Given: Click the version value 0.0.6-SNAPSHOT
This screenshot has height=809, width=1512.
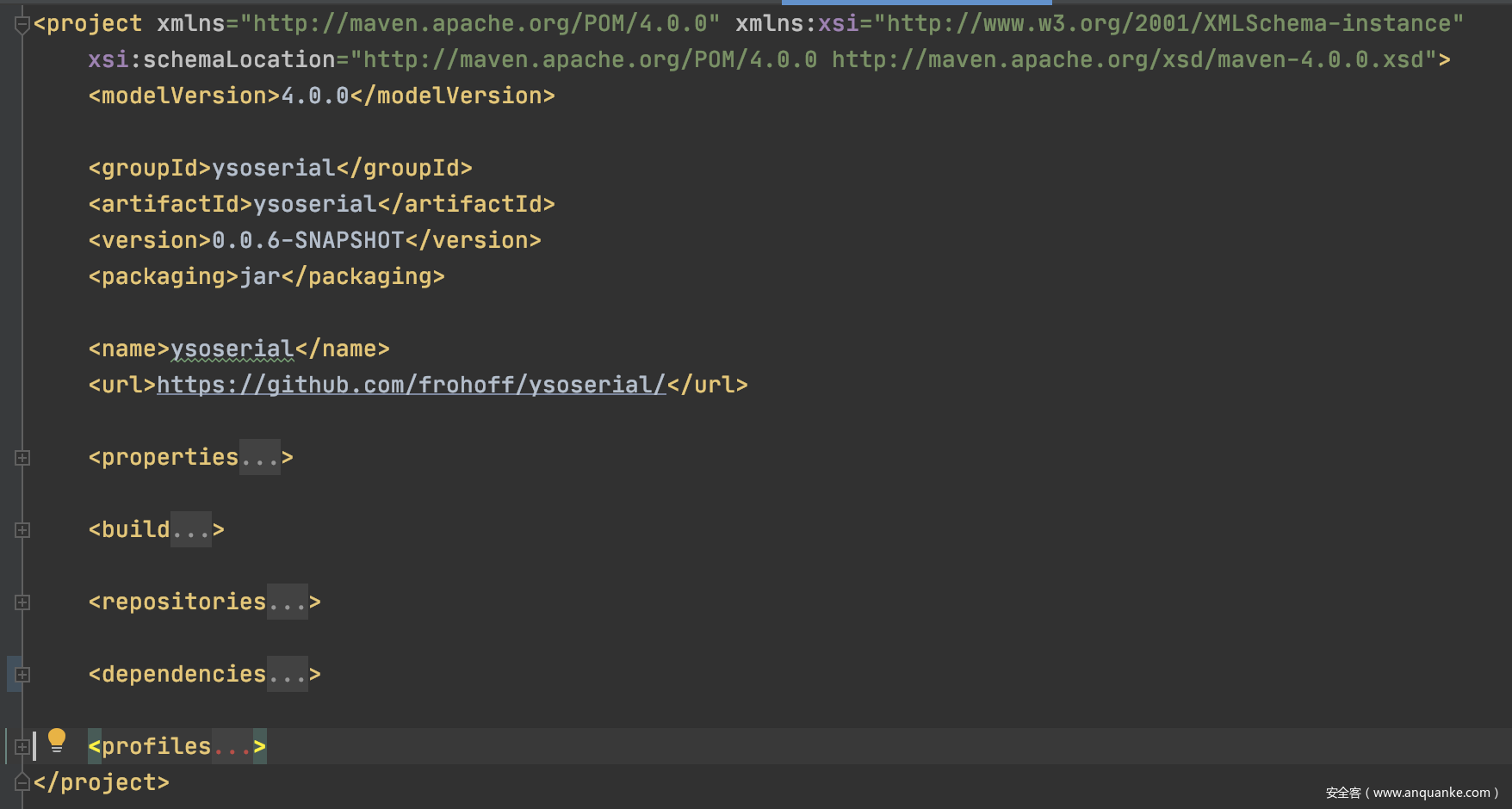Looking at the screenshot, I should coord(308,240).
